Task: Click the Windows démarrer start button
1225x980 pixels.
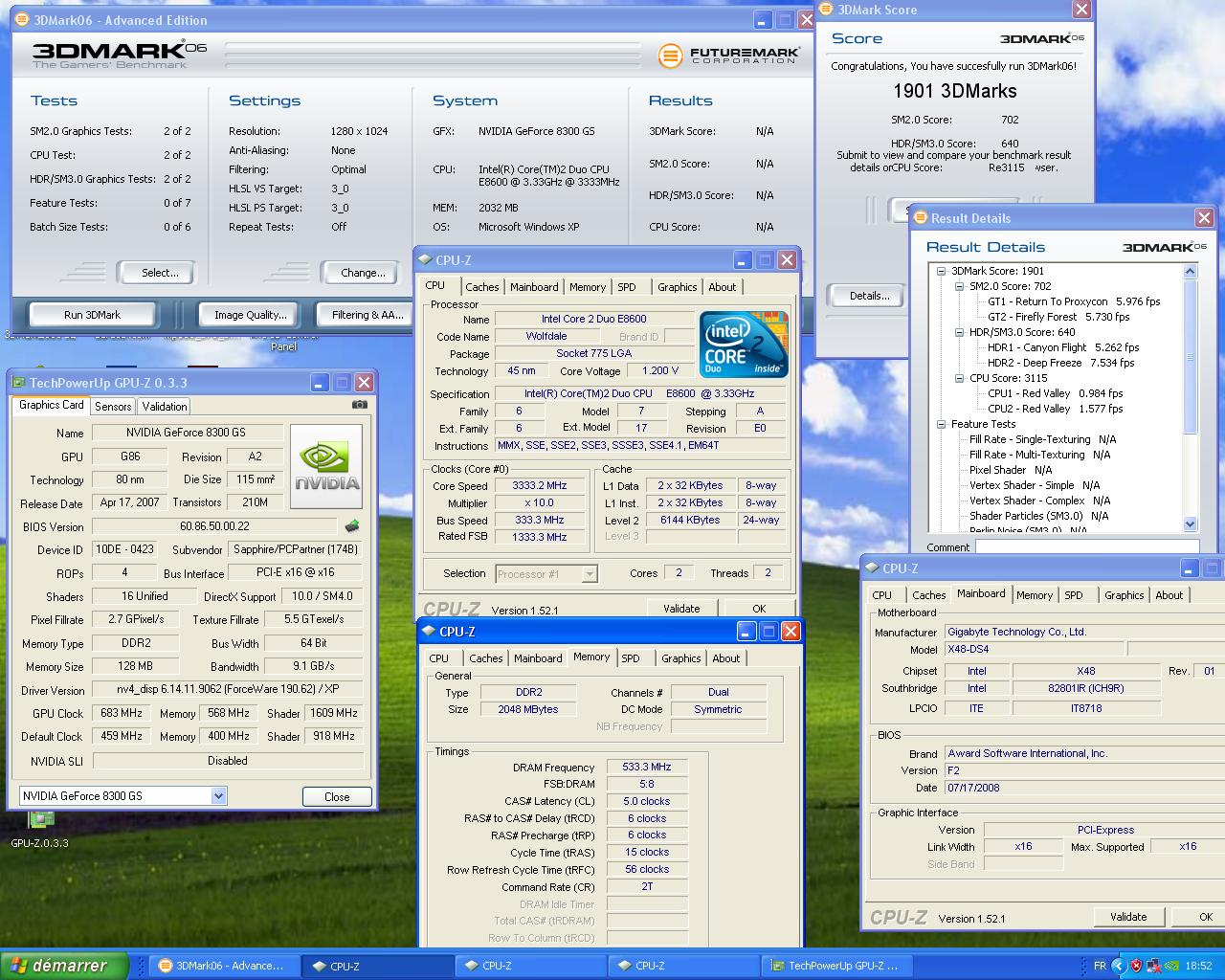Action: (64, 966)
